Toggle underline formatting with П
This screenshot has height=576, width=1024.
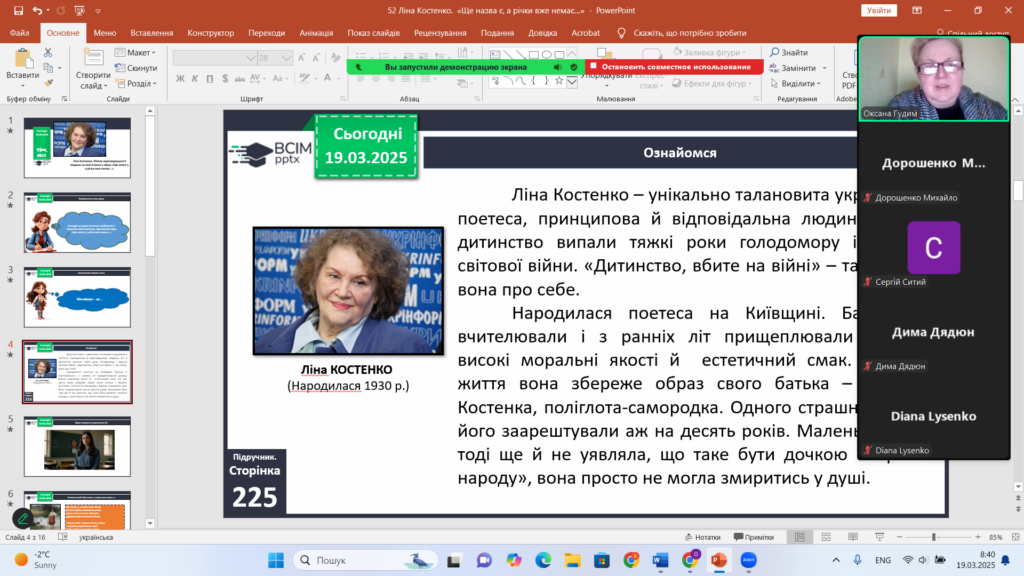coord(210,79)
